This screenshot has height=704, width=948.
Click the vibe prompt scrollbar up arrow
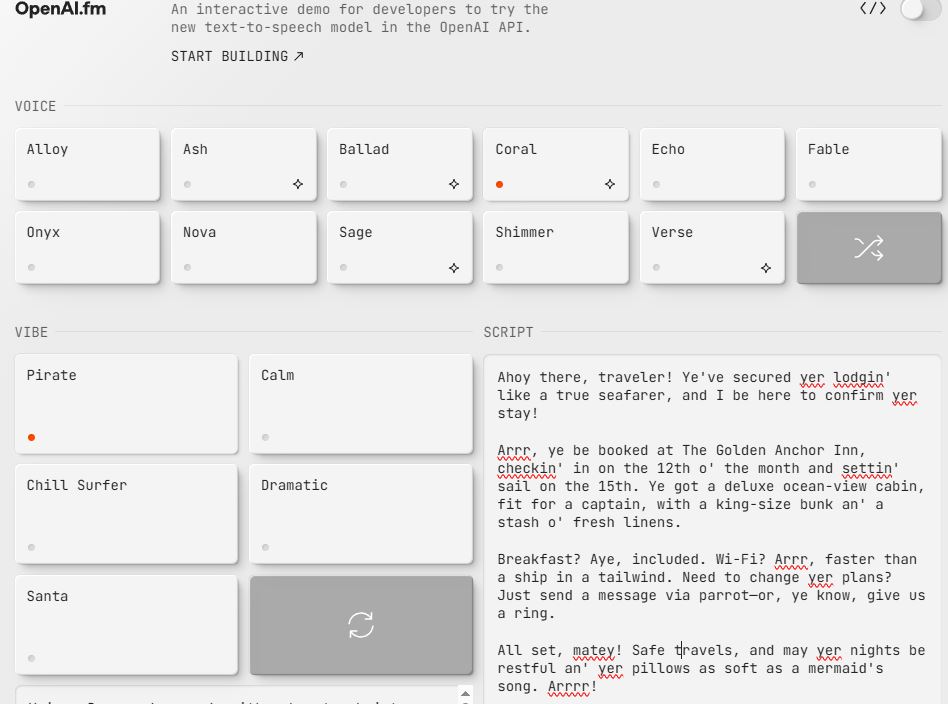[x=464, y=693]
